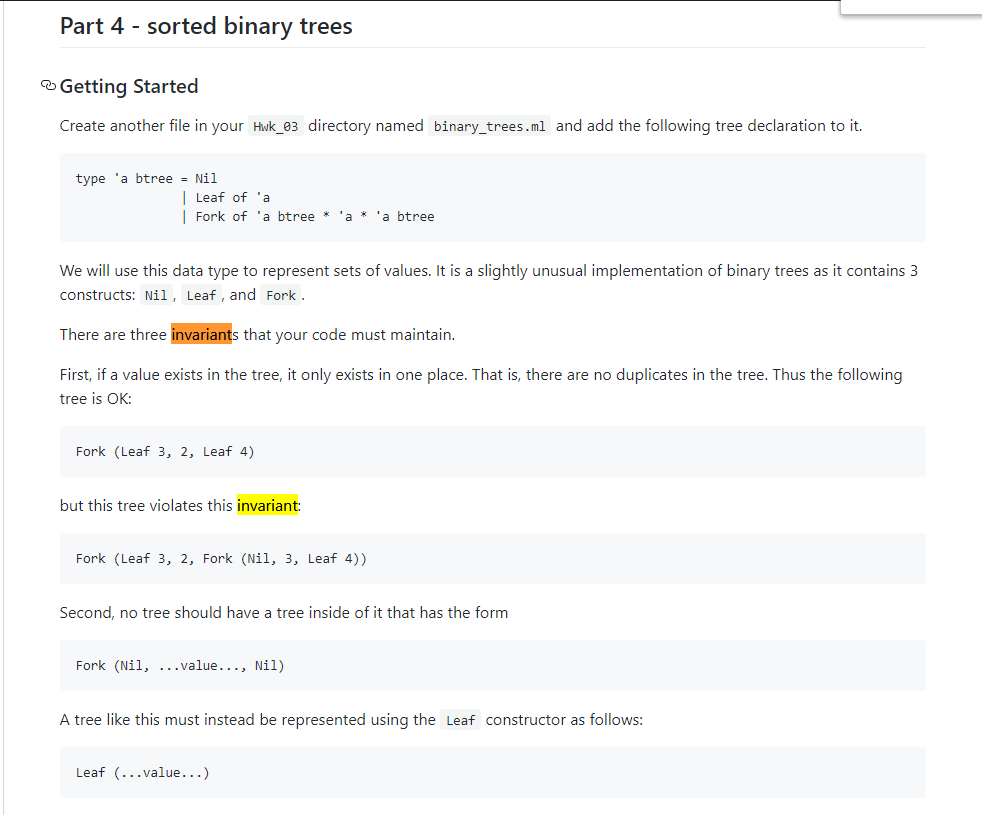
Task: Click the 'Fork (Nil, ...value..., Nil)' code block
Action: point(492,665)
